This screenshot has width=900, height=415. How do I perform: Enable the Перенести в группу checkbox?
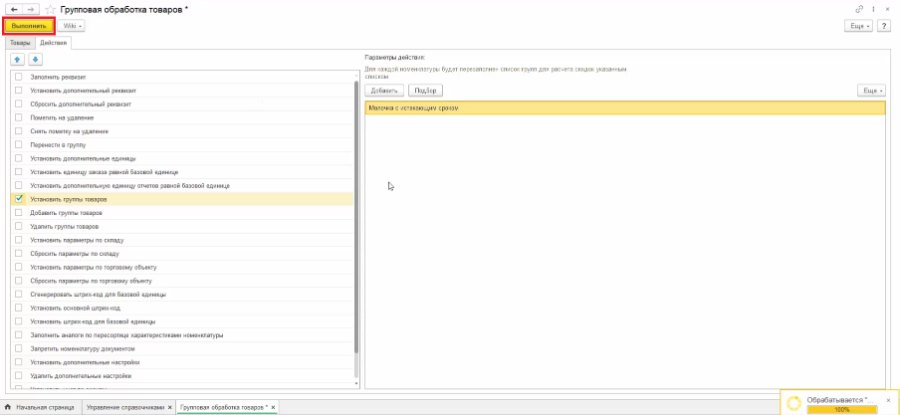[x=20, y=145]
